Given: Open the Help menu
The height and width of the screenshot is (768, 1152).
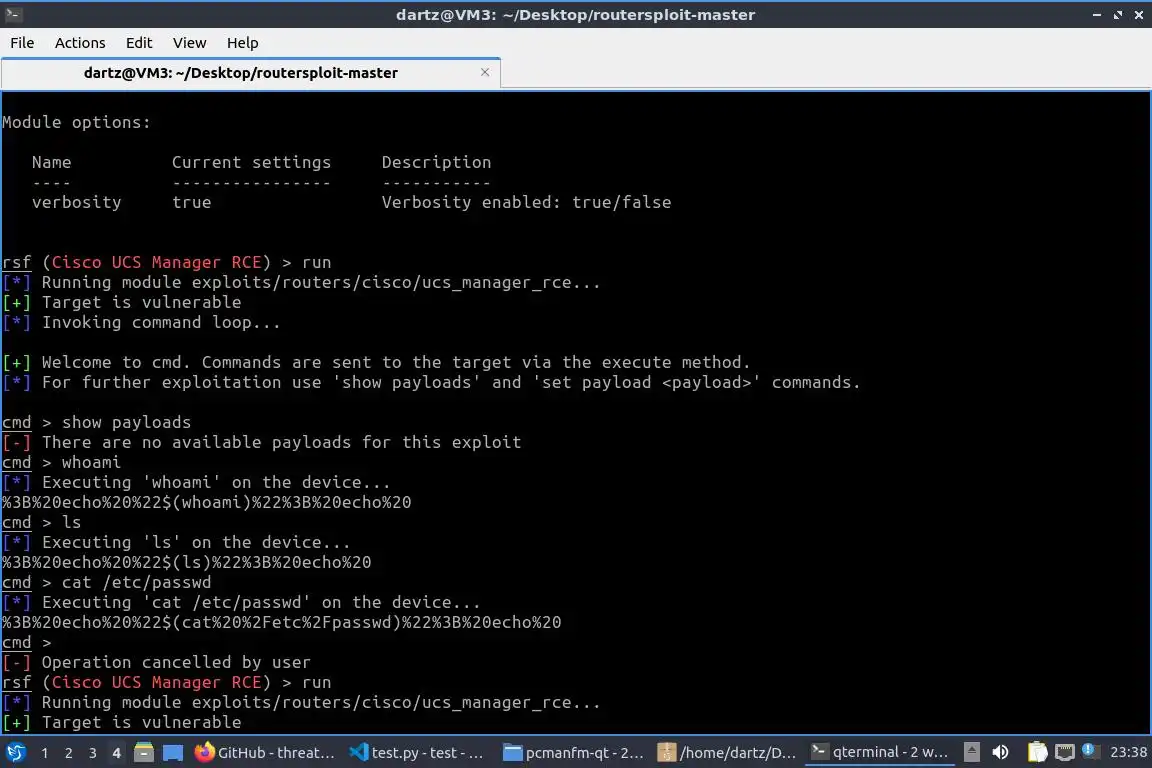Looking at the screenshot, I should point(242,43).
